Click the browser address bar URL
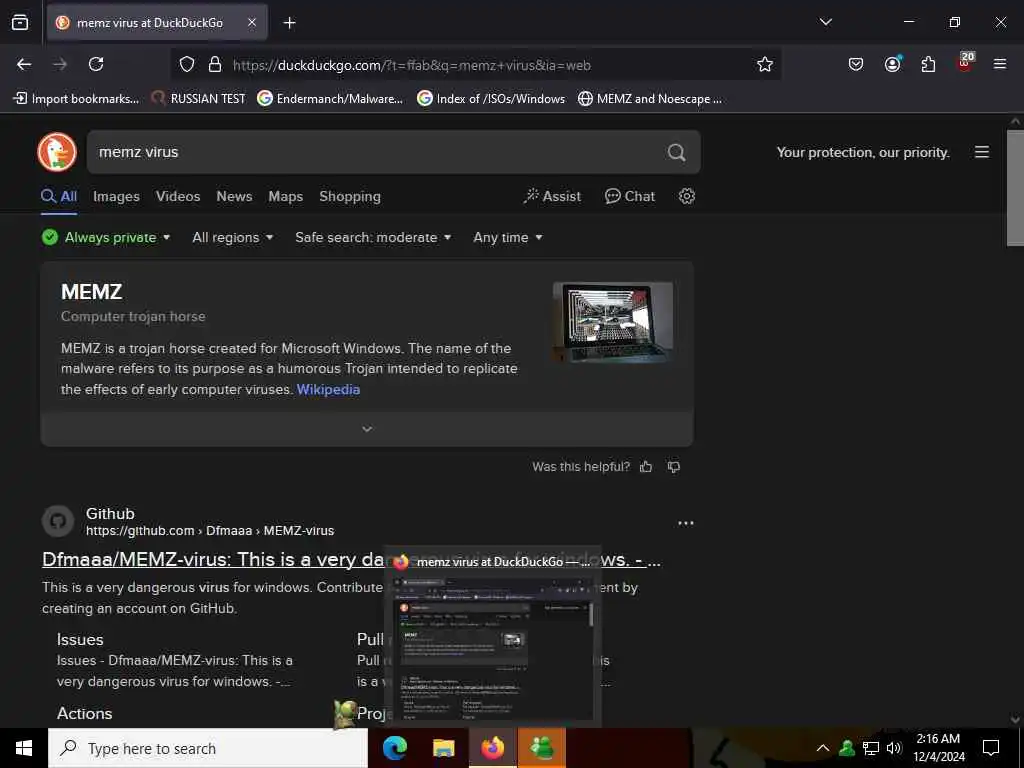 pos(411,65)
